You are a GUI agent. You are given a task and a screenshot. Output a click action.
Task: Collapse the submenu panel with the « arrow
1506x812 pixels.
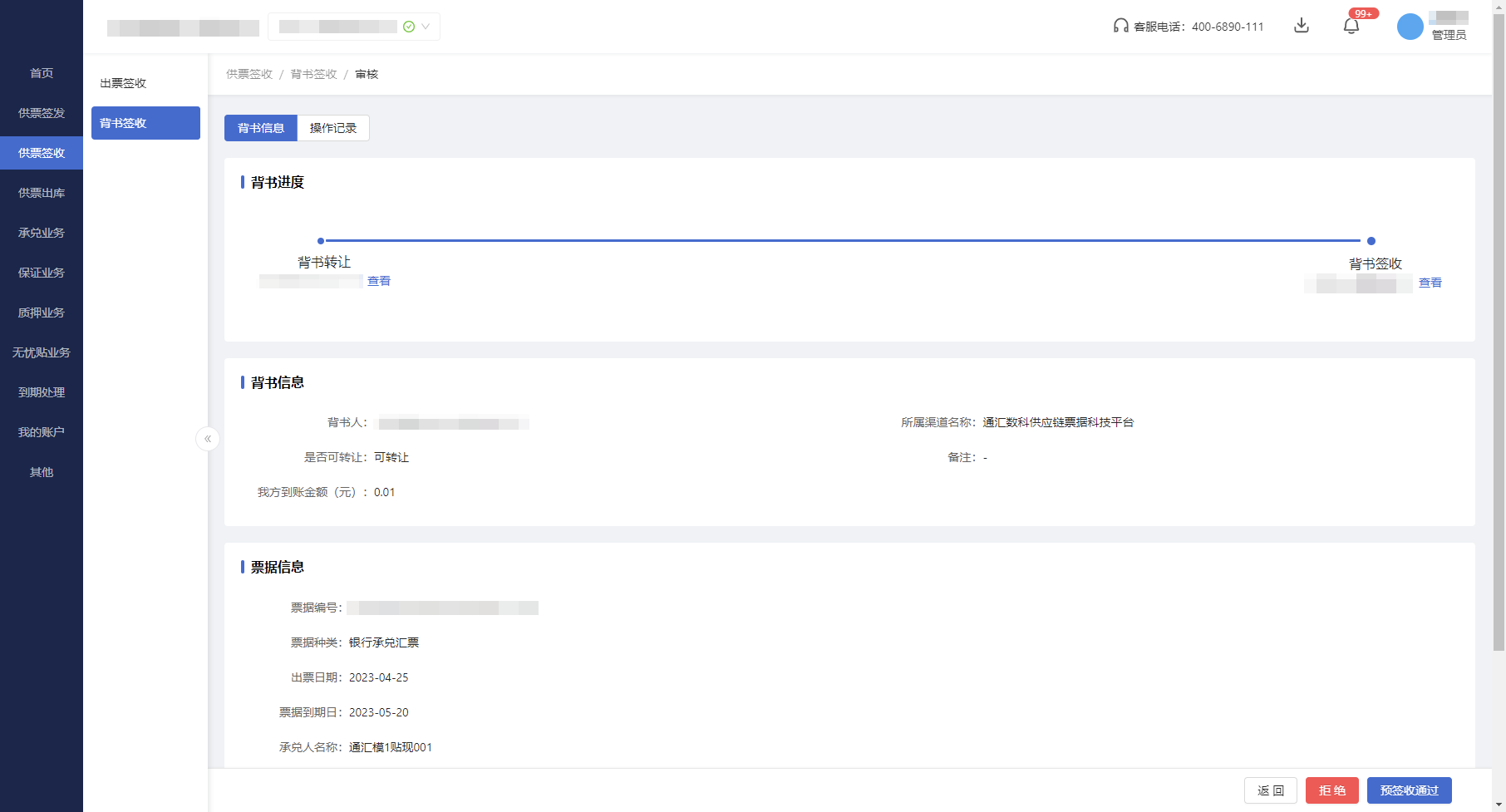[x=208, y=439]
